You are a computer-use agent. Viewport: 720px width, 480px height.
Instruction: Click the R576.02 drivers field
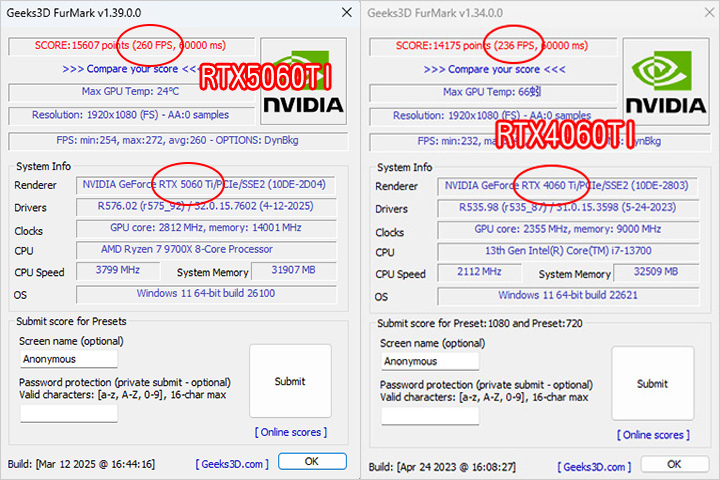206,206
